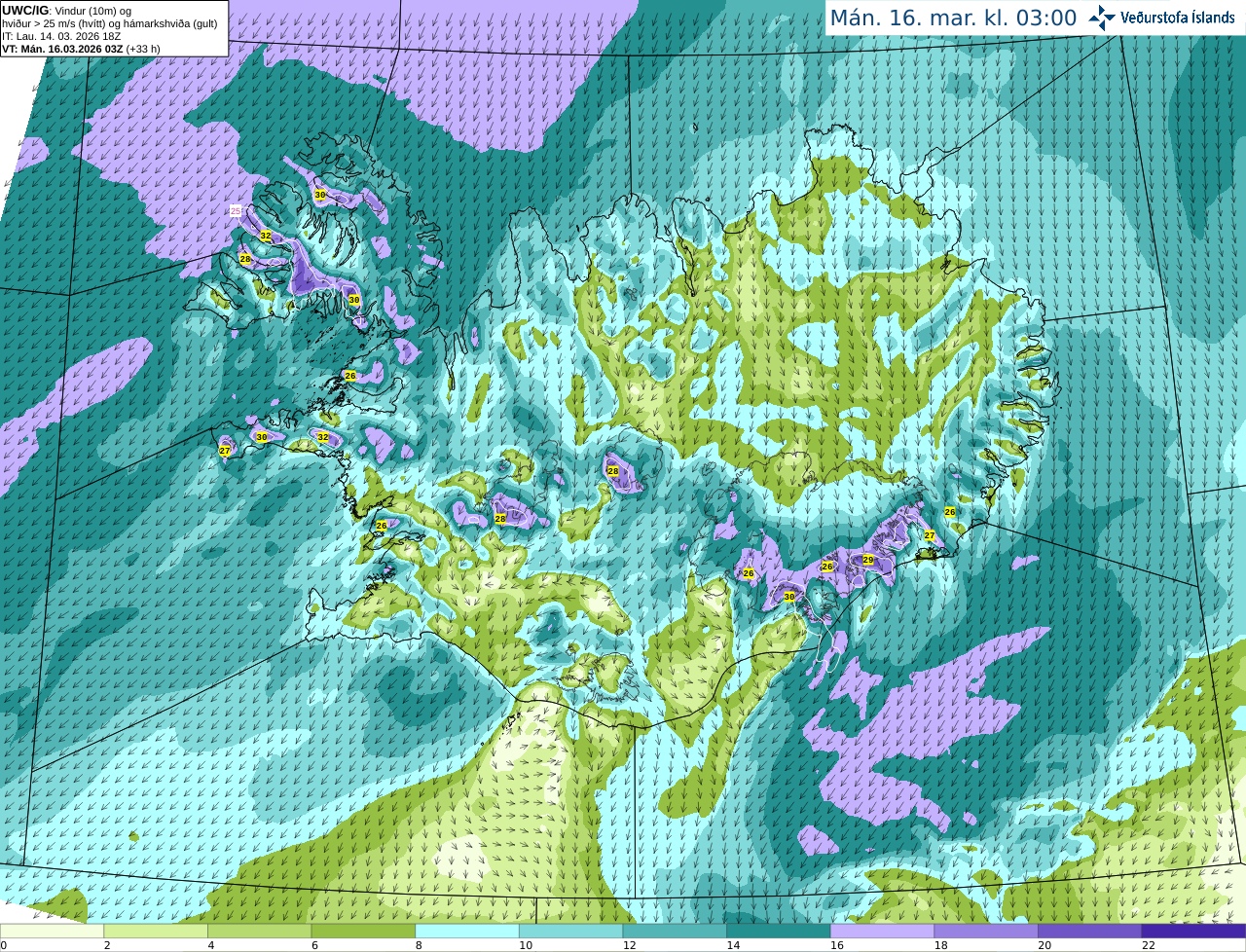Select the 4–6 m/s legend color swatch
This screenshot has height=952, width=1246.
pos(260,931)
